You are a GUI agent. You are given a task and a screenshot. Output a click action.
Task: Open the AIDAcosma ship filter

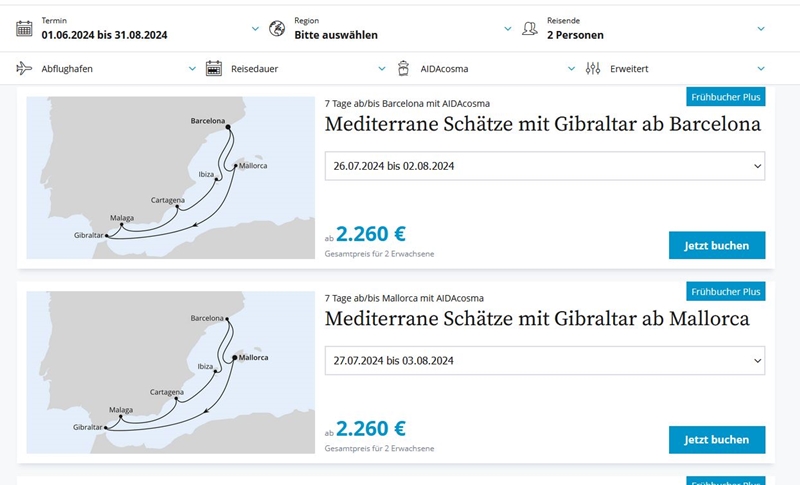(572, 68)
